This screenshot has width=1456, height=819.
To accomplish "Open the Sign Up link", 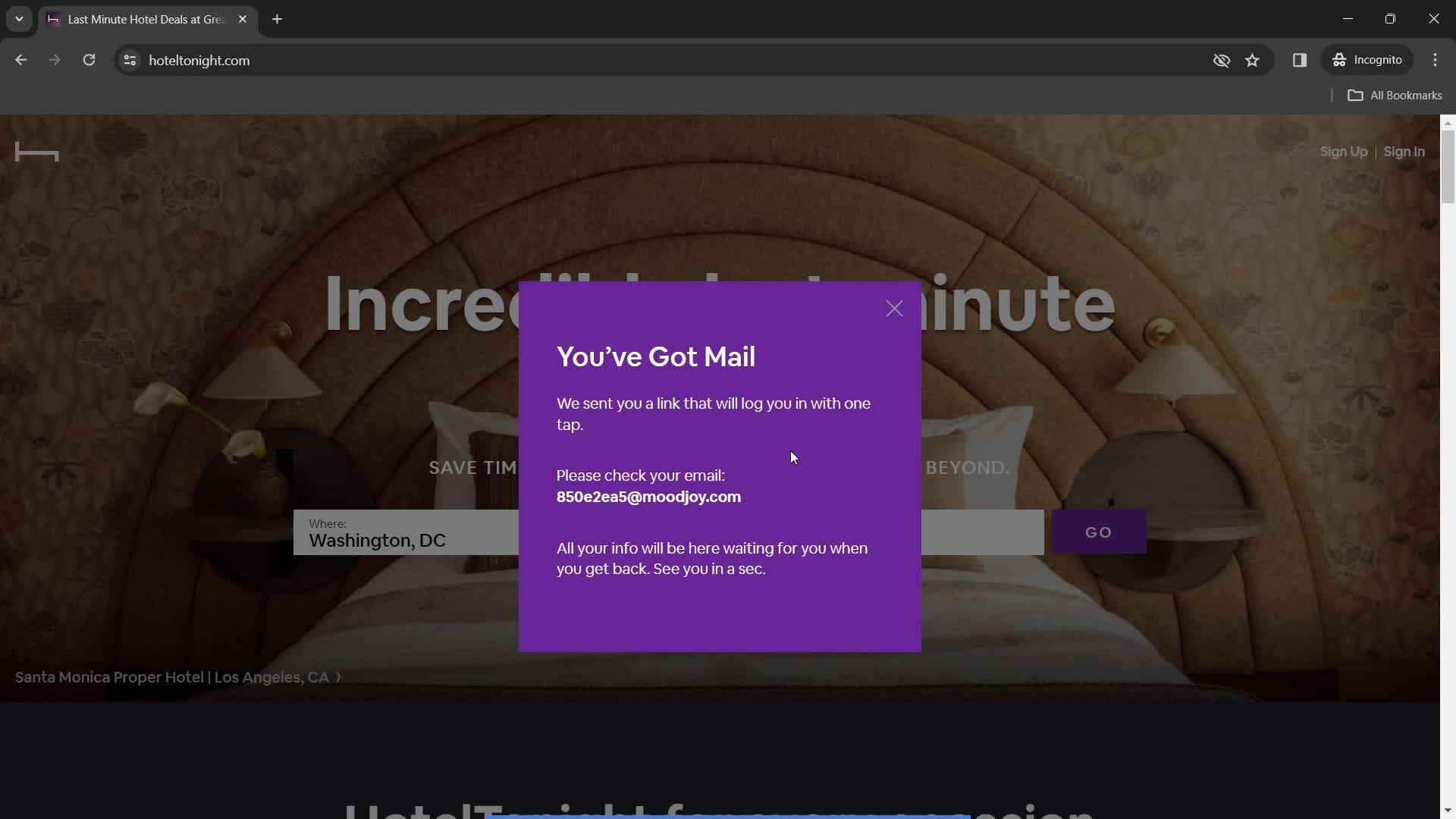I will pos(1343,152).
